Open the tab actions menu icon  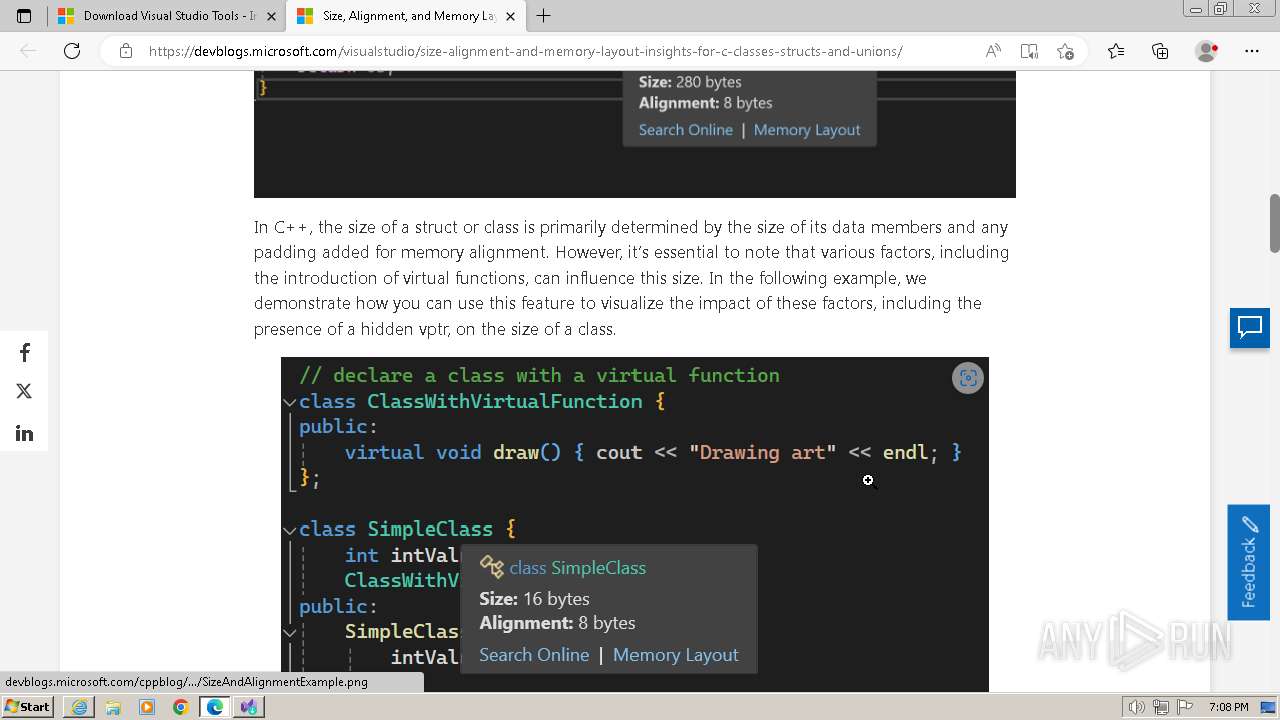24,16
